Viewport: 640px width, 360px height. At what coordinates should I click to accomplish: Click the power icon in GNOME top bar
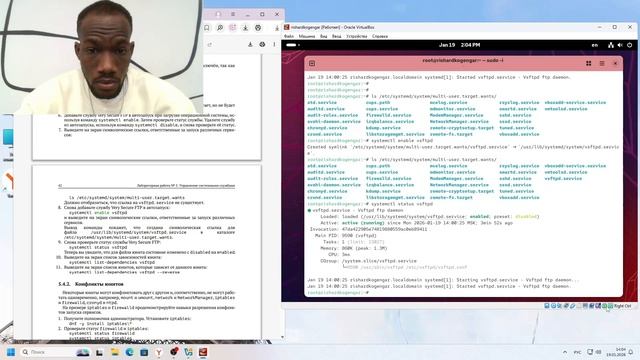pyautogui.click(x=629, y=45)
